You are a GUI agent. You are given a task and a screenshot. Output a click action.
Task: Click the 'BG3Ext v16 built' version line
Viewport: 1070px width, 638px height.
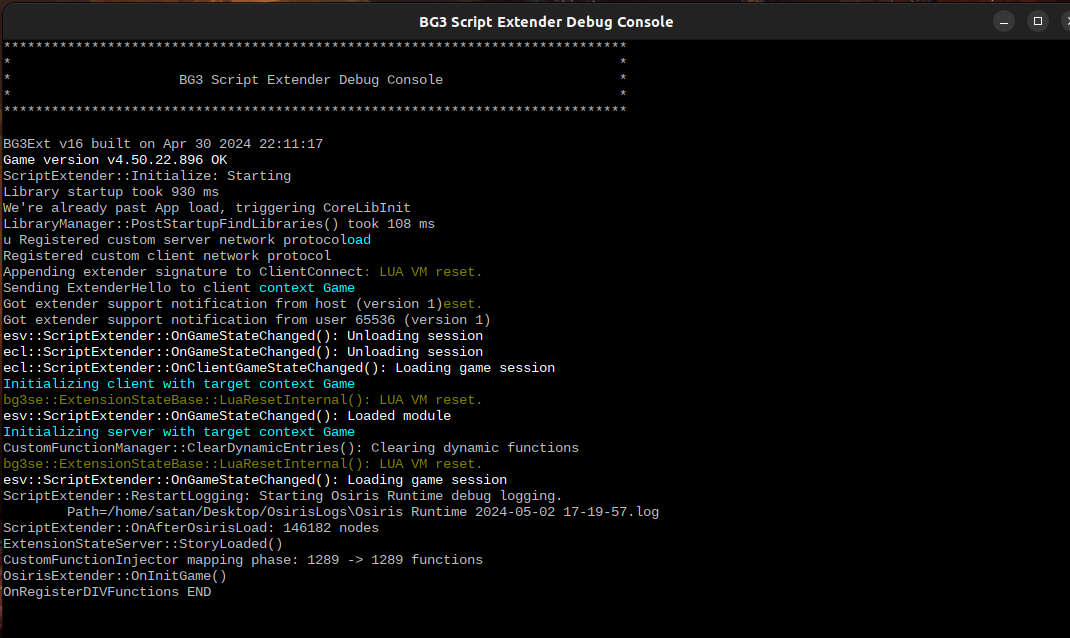pyautogui.click(x=160, y=143)
